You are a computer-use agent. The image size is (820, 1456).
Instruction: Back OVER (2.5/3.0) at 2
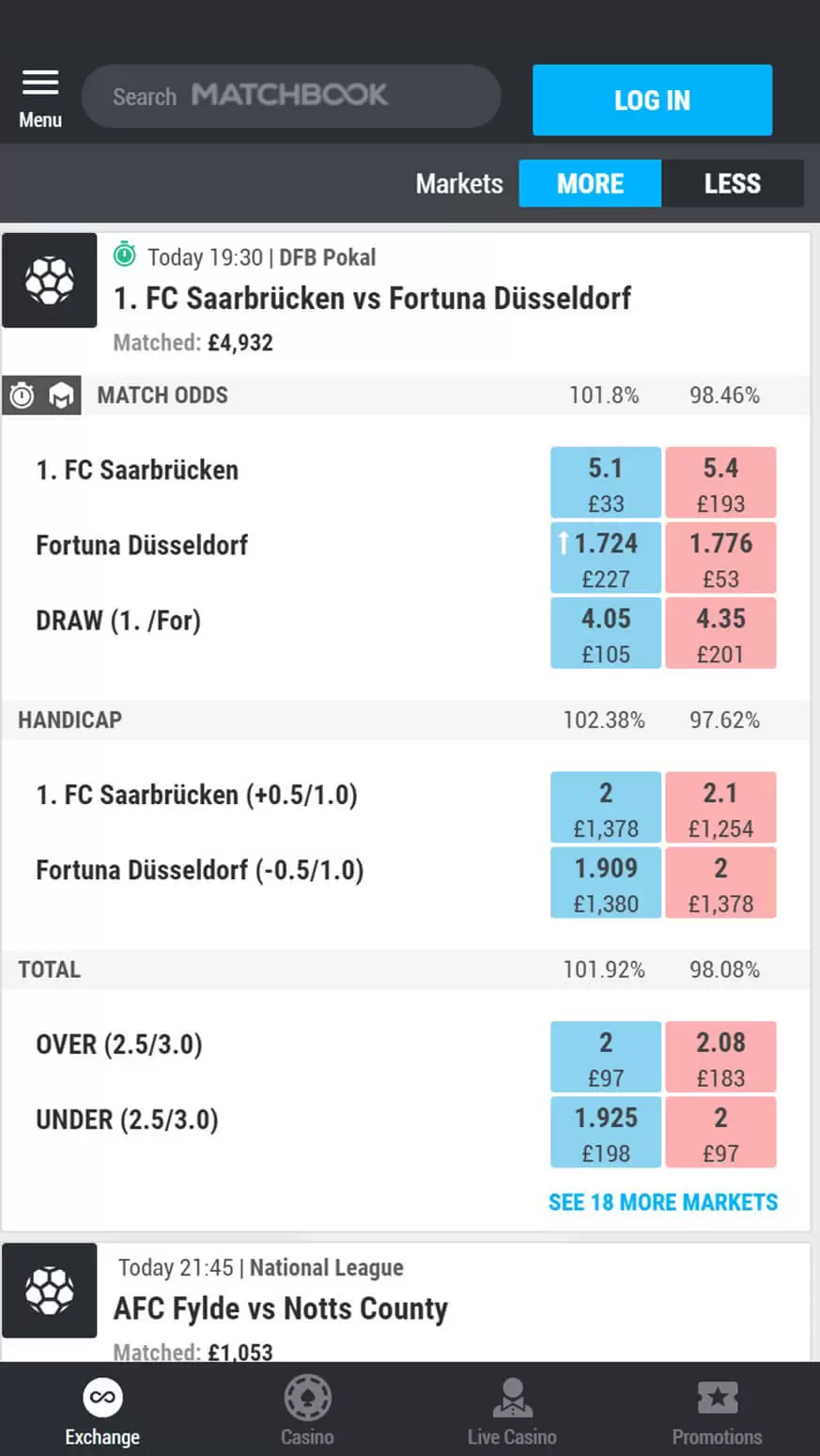coord(606,1057)
